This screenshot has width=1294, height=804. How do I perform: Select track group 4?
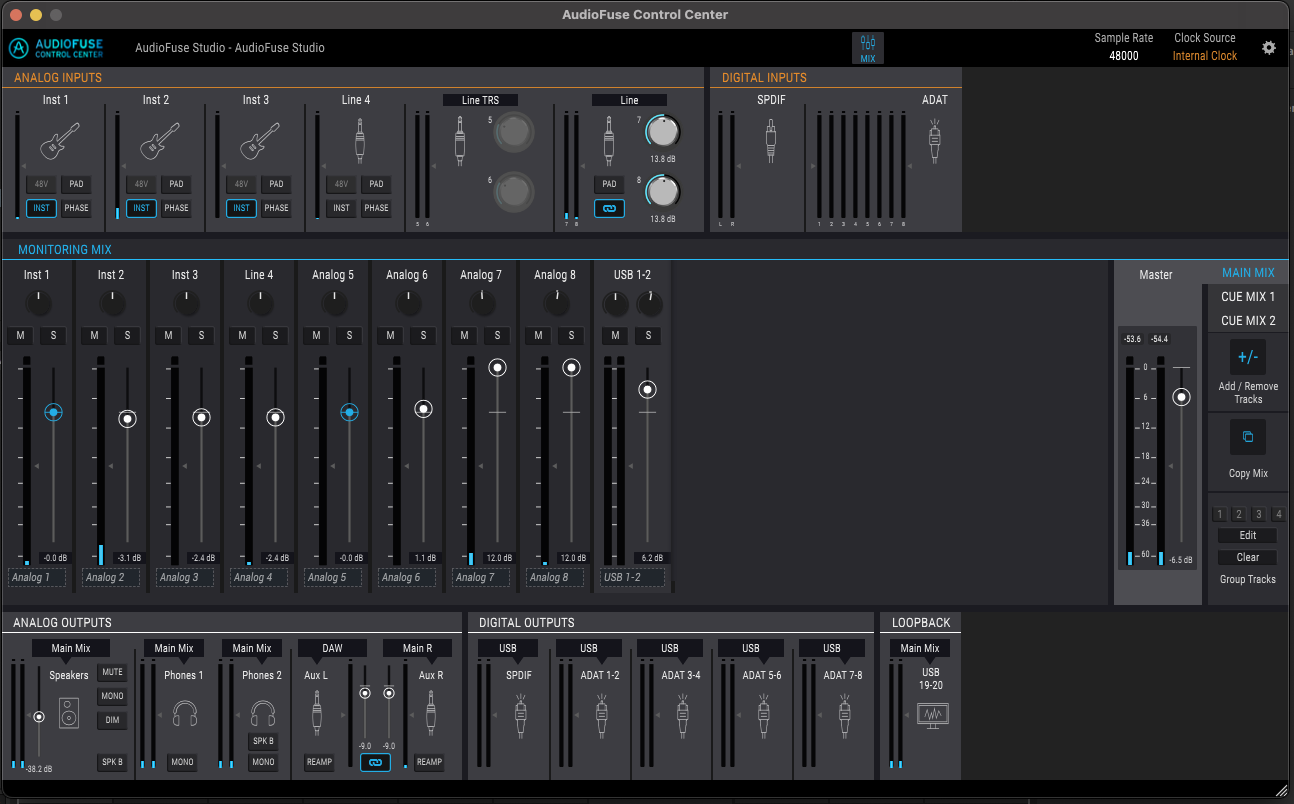coord(1278,515)
